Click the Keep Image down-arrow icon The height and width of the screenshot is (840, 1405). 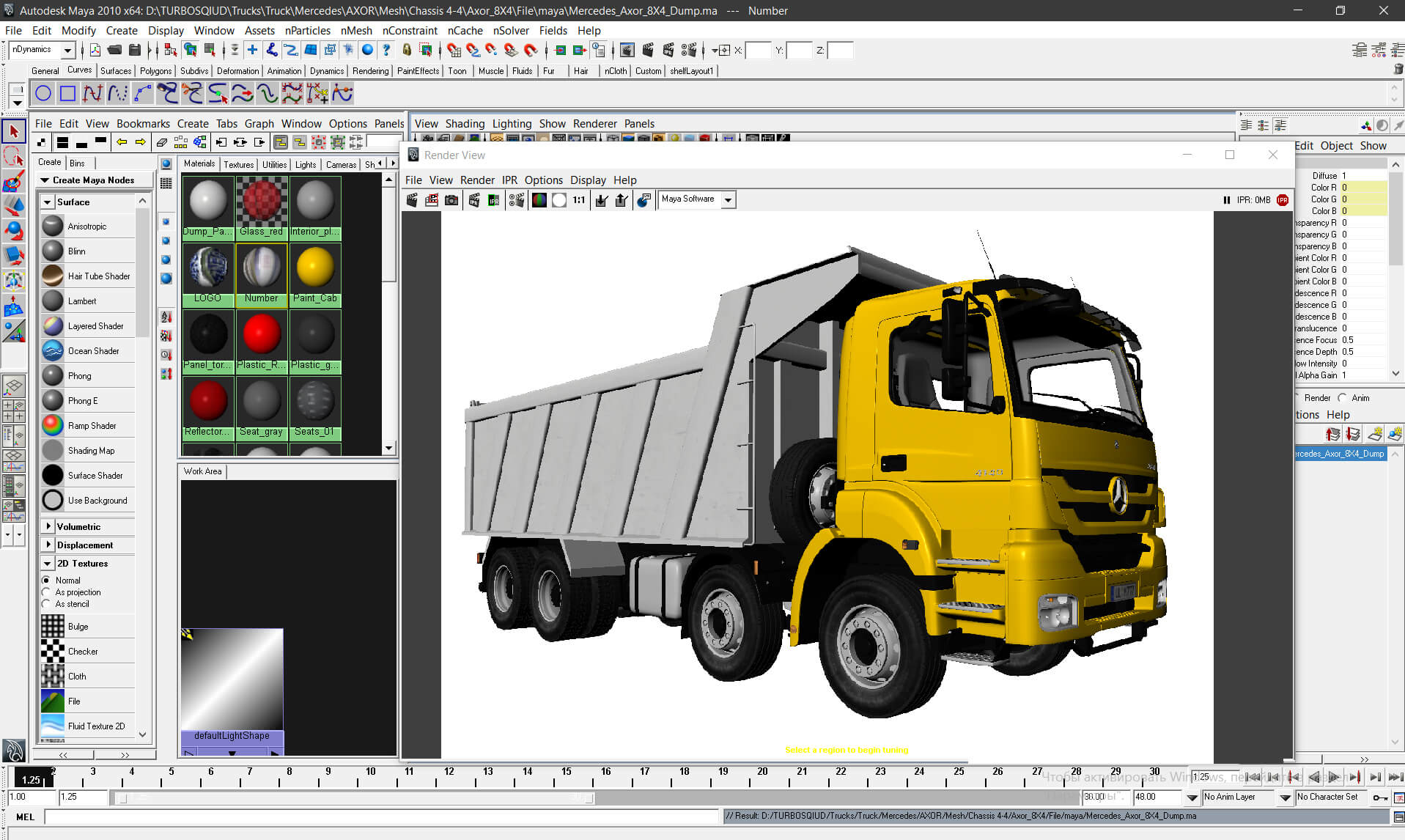(602, 199)
